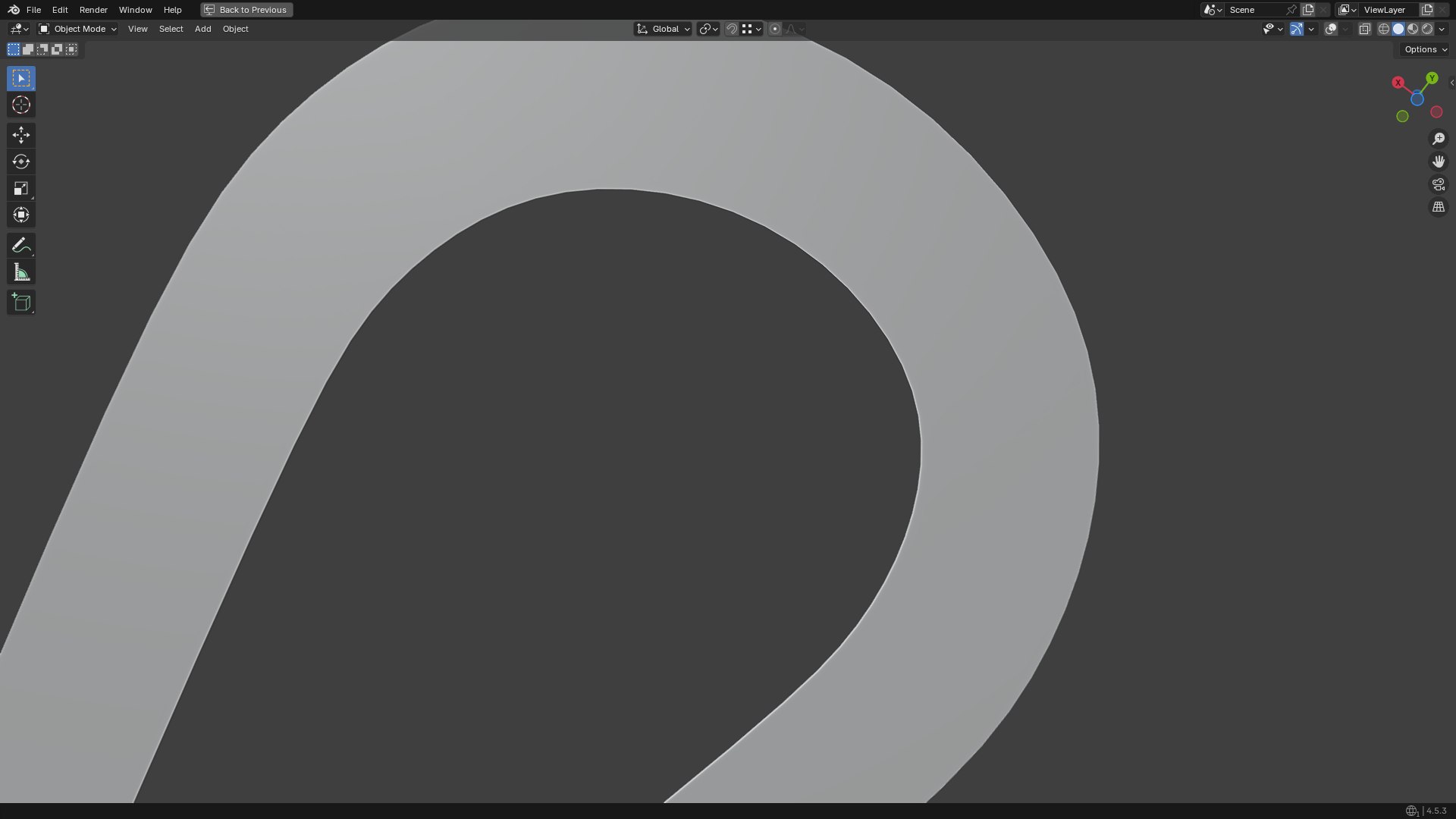Open the Render menu

pyautogui.click(x=93, y=10)
